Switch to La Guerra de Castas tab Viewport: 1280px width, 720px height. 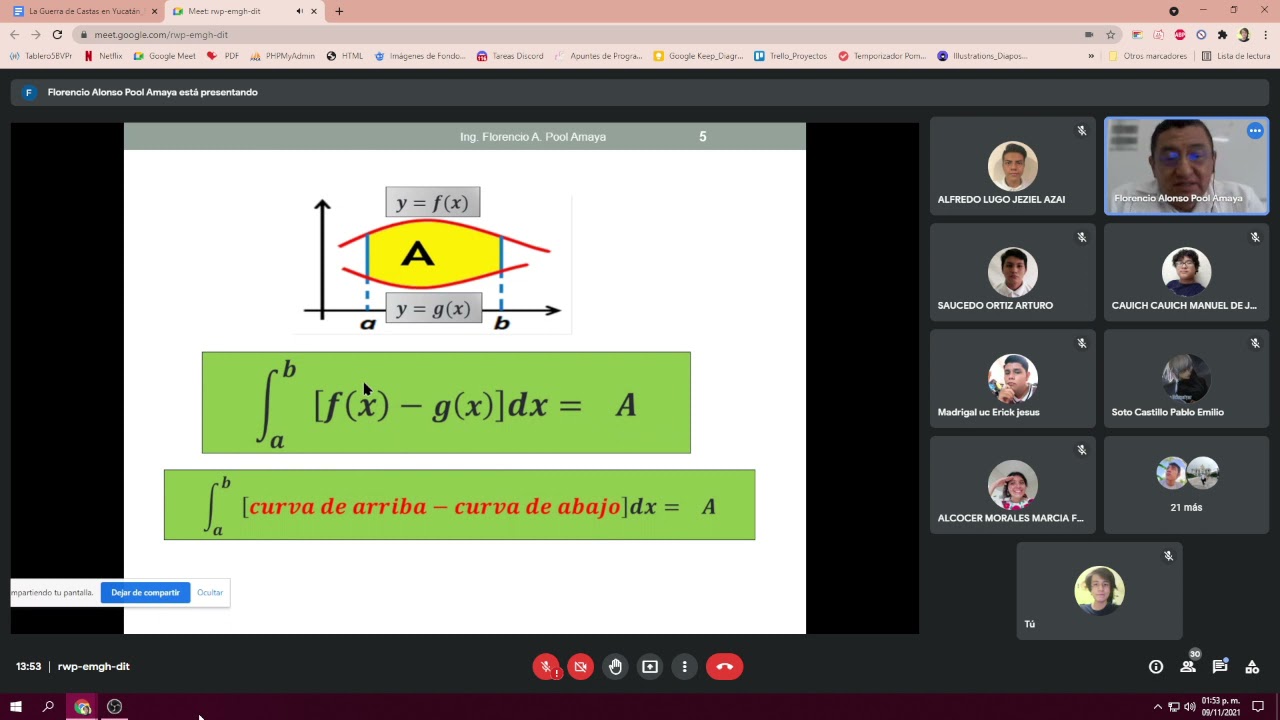84,11
